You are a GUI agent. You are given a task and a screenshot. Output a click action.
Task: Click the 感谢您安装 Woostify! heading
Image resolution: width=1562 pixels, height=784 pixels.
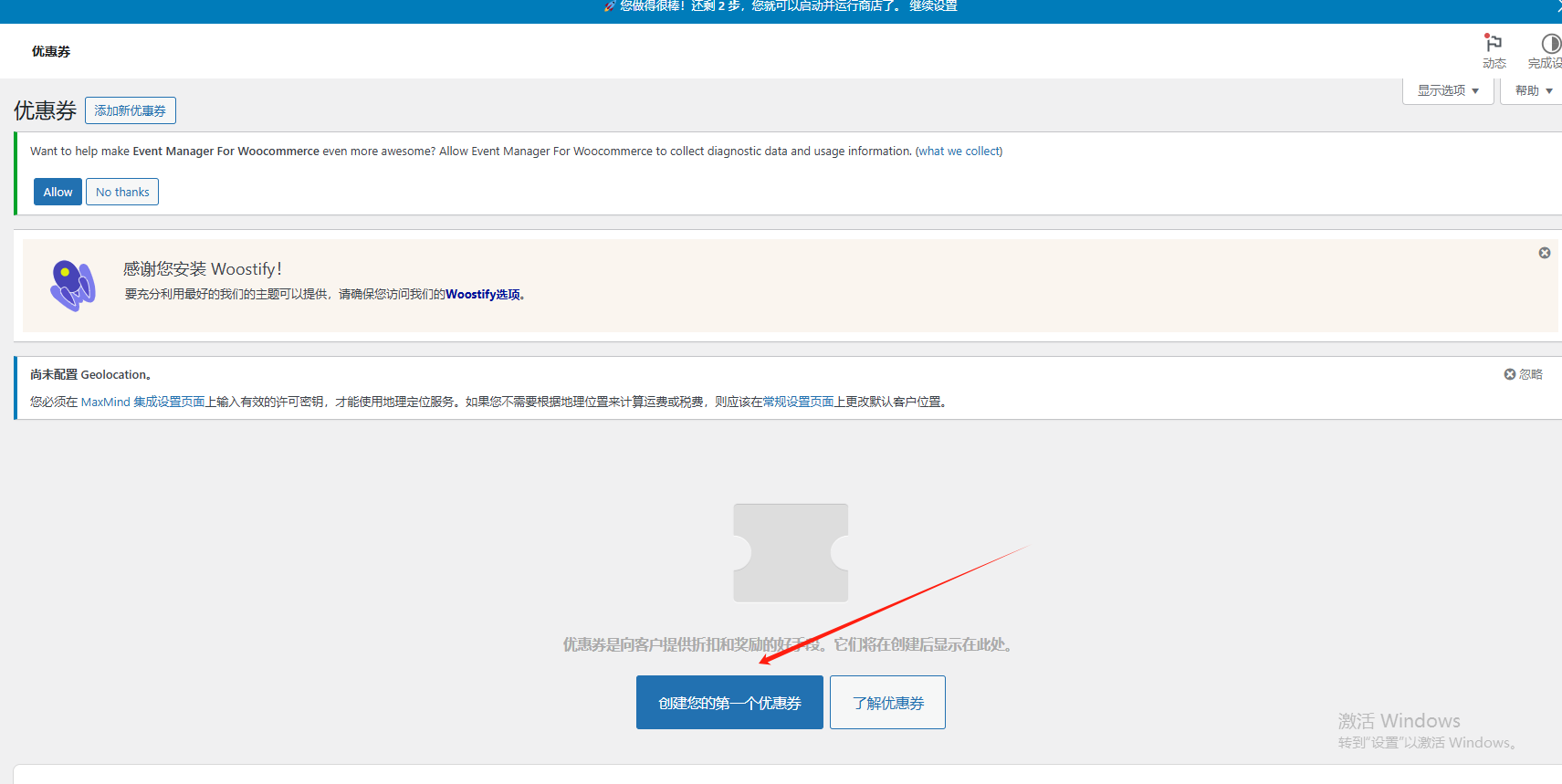[203, 268]
